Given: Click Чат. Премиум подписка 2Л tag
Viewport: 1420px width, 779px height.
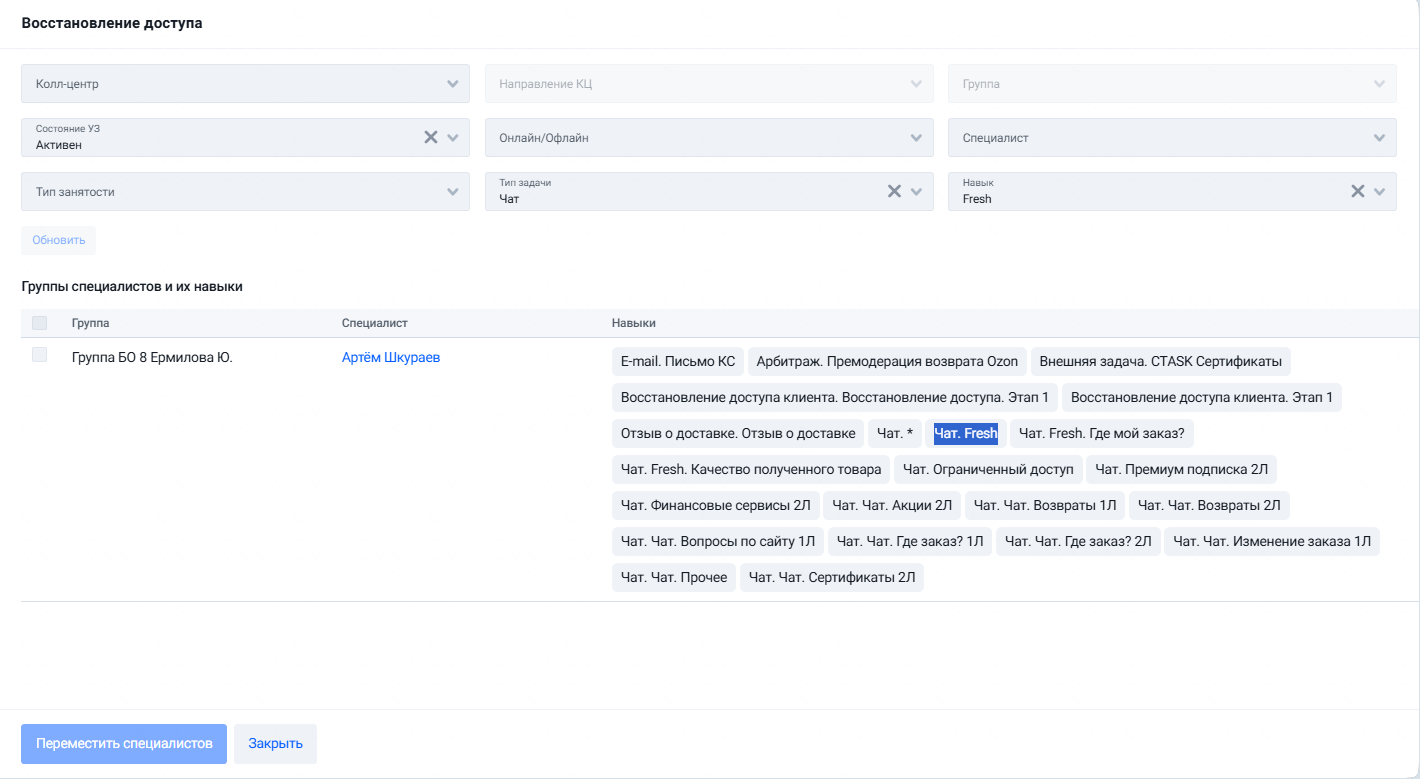Looking at the screenshot, I should pyautogui.click(x=1182, y=469).
